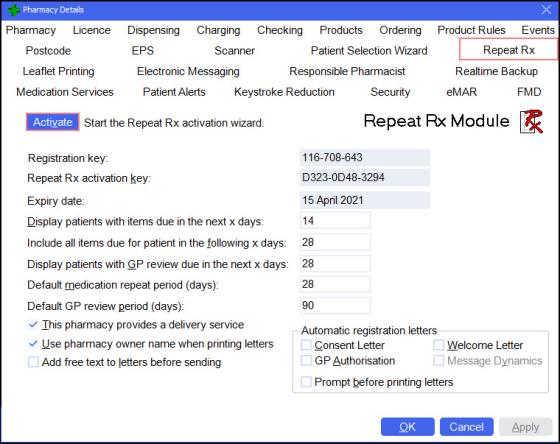Open the FMD tab
This screenshot has width=560, height=444.
529,92
